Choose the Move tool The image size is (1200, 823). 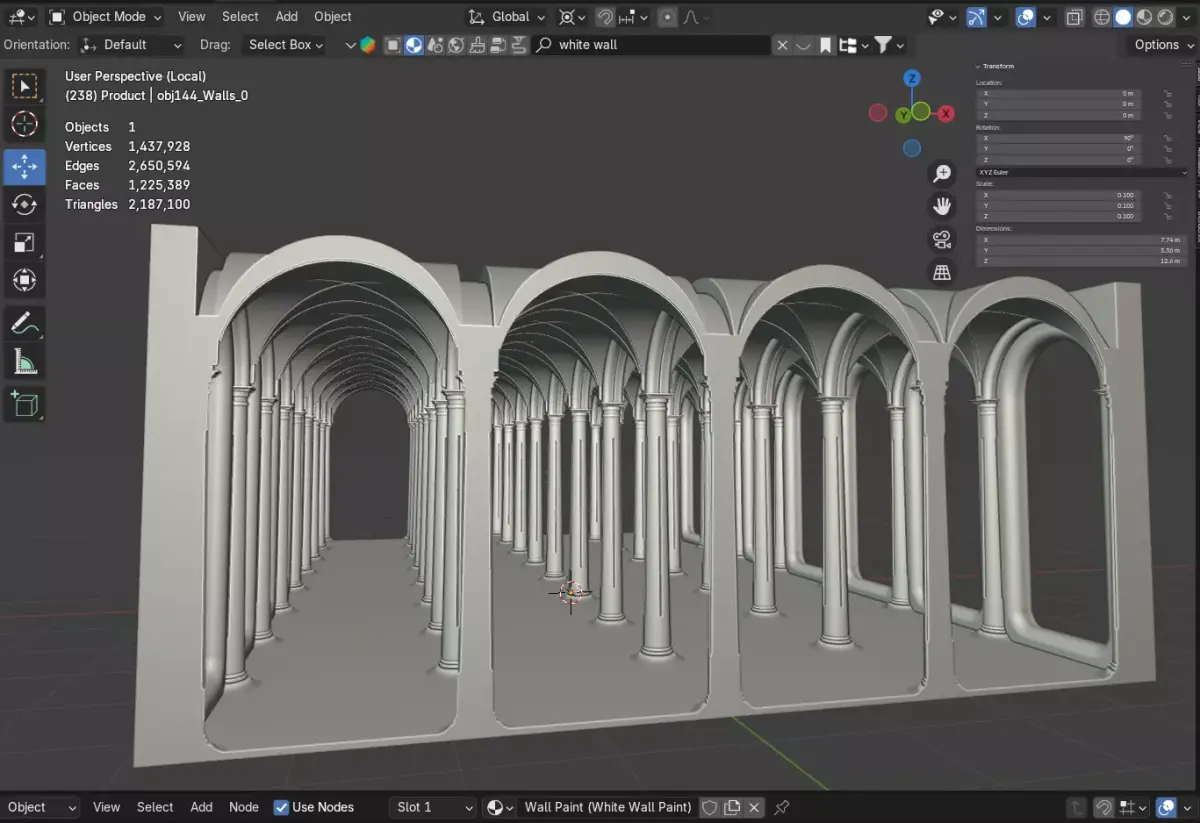point(24,166)
